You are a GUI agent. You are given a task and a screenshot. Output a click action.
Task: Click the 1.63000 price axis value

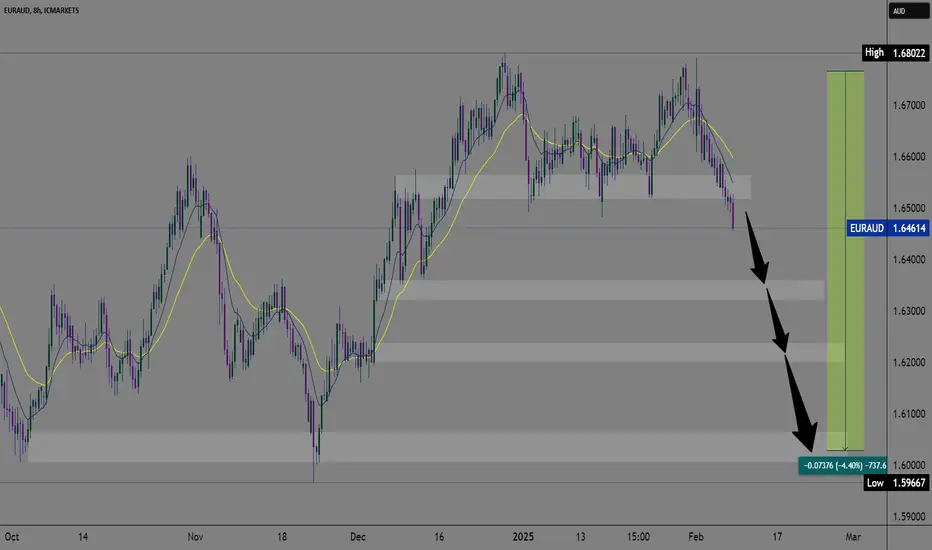point(909,311)
